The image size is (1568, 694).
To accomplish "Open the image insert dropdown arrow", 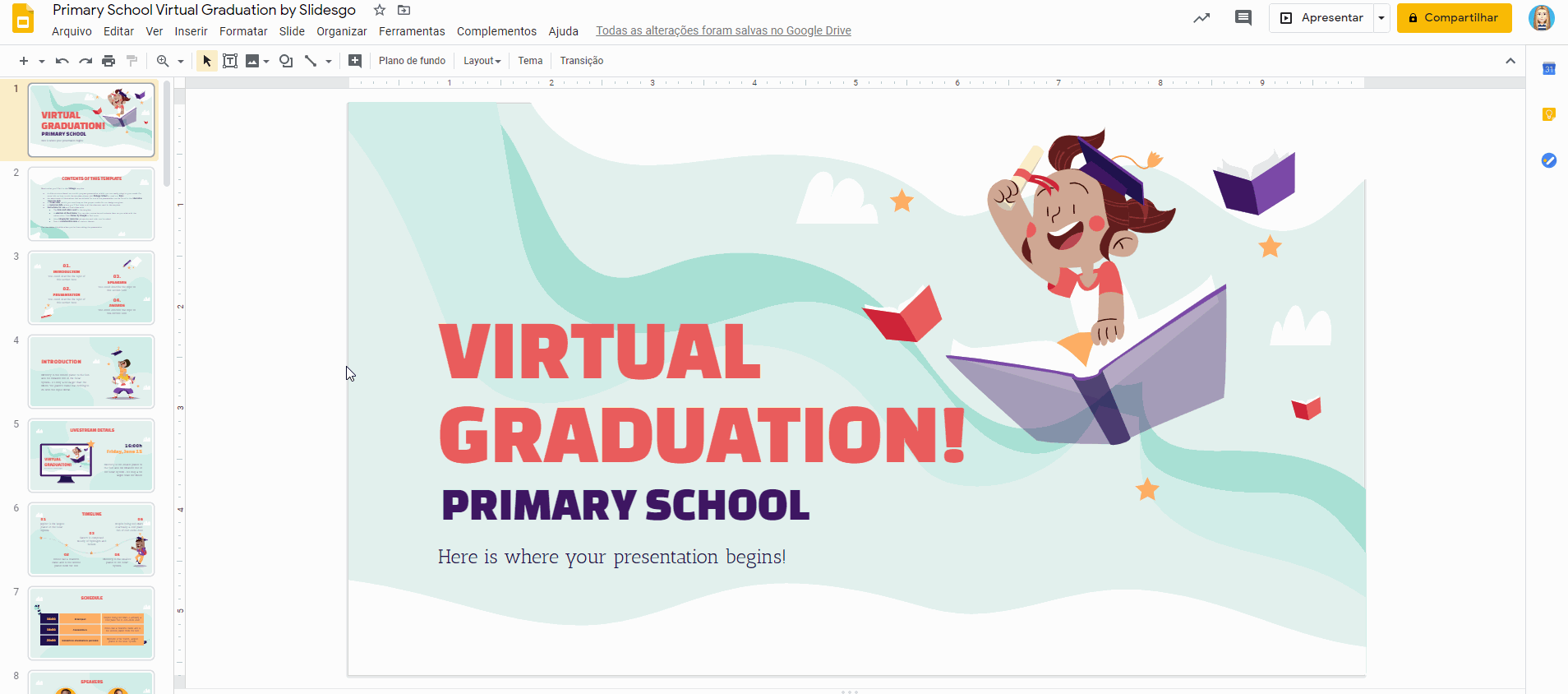I will (266, 61).
